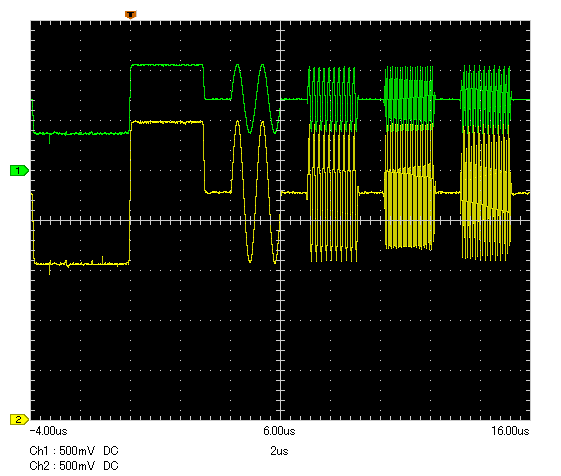
Task: Click the 16.00us time axis label
Action: point(510,431)
